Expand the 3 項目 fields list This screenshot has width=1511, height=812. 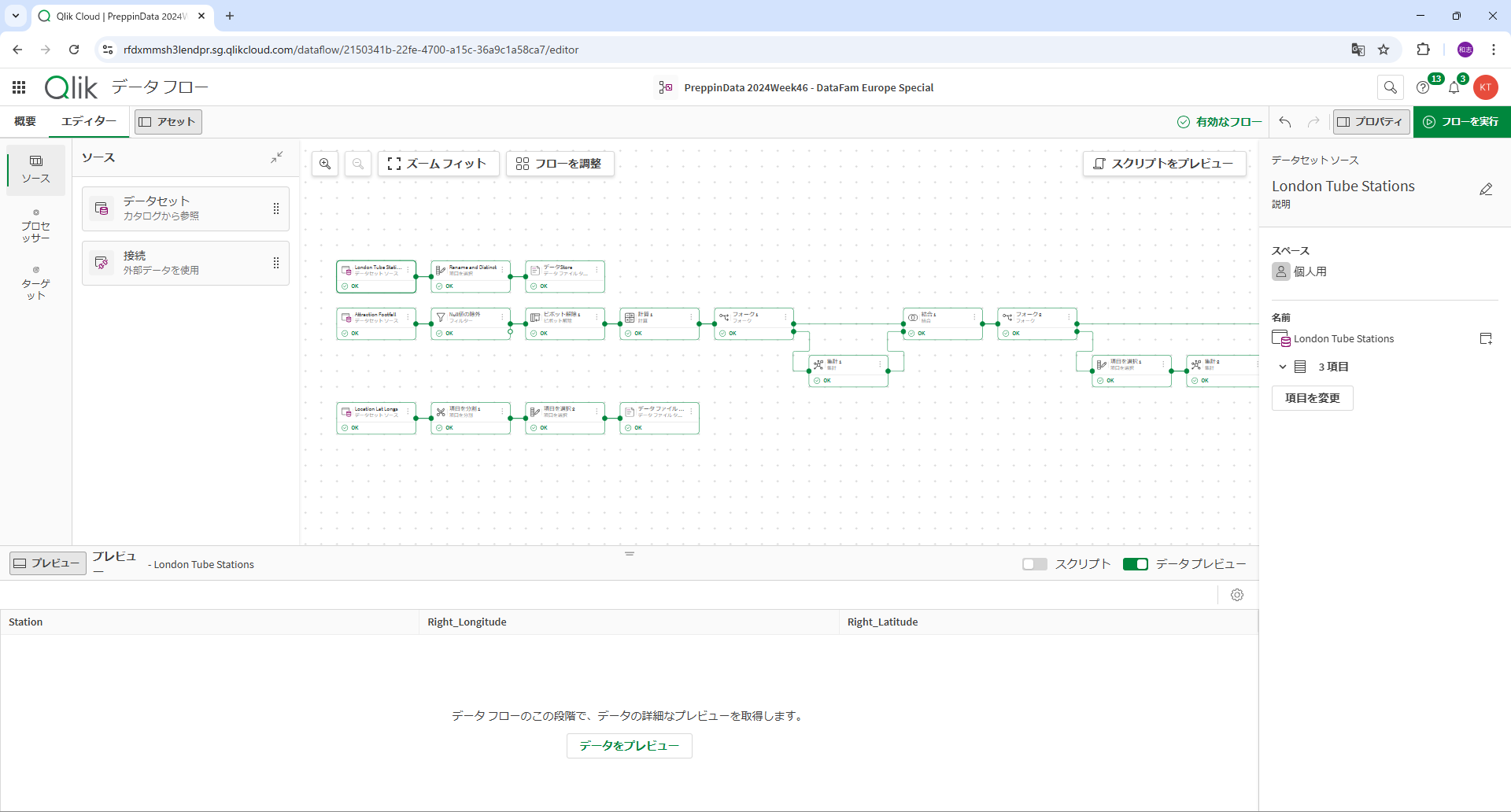[1283, 367]
